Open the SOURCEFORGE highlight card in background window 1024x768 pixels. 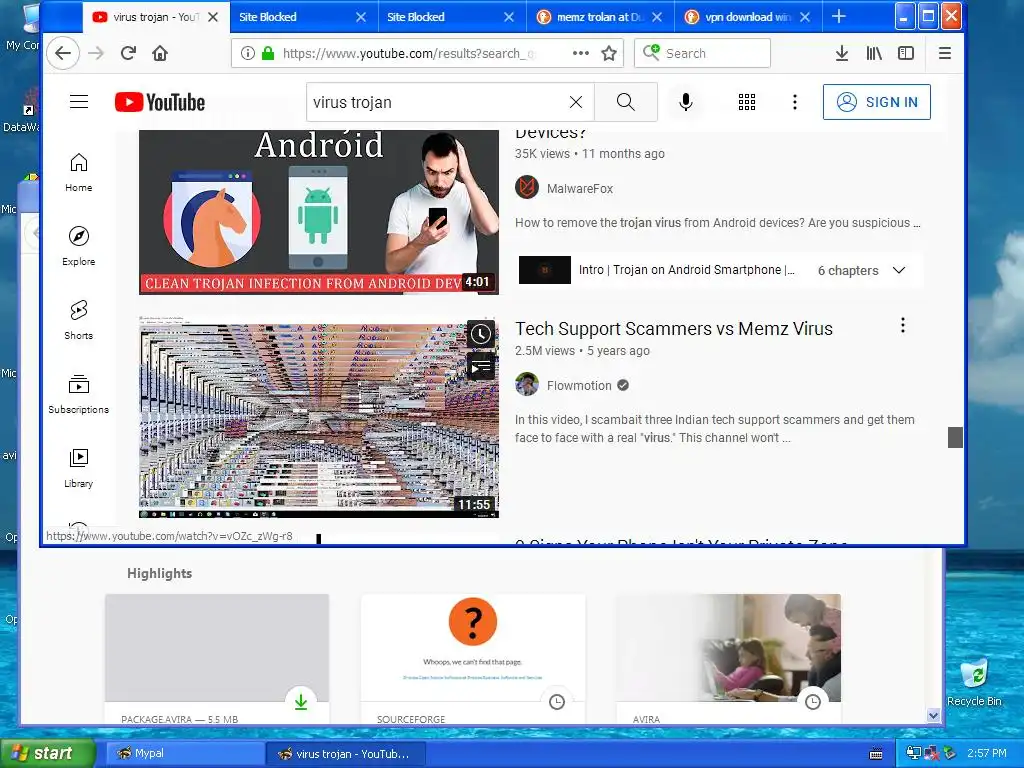[473, 659]
